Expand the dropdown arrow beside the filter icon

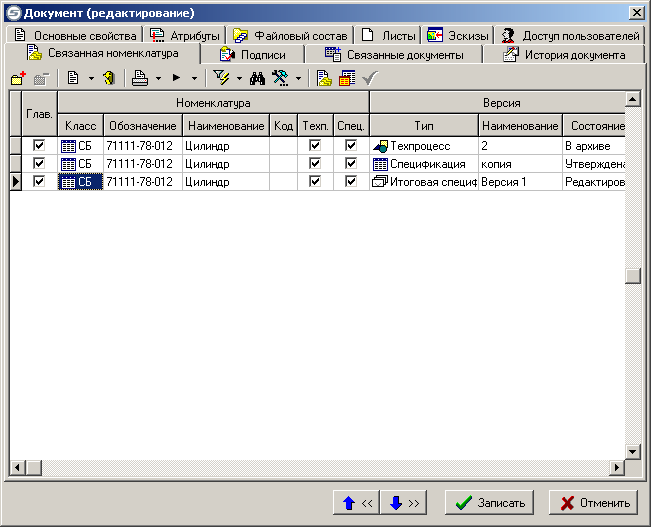point(239,78)
